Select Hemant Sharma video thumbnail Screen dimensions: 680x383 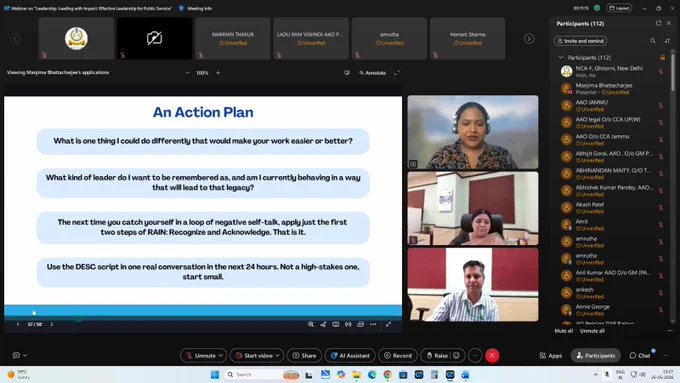pyautogui.click(x=468, y=39)
